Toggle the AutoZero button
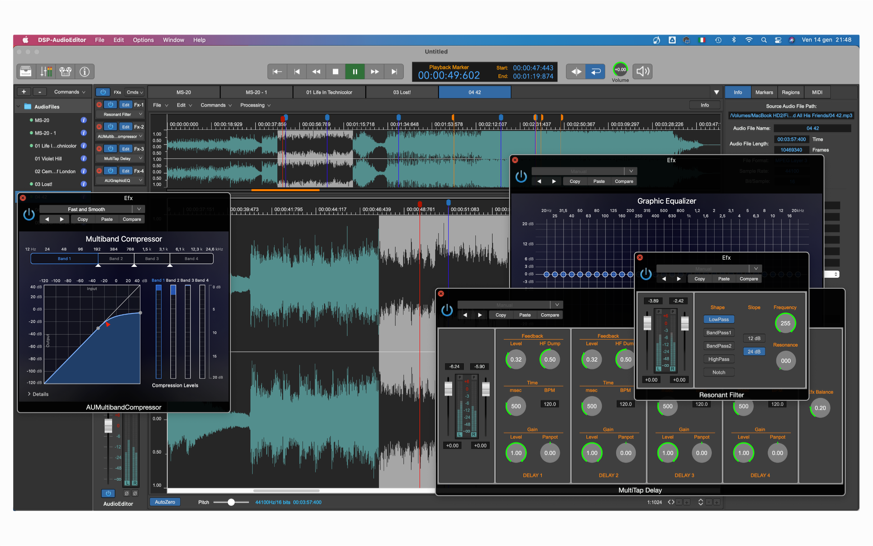 pos(165,502)
